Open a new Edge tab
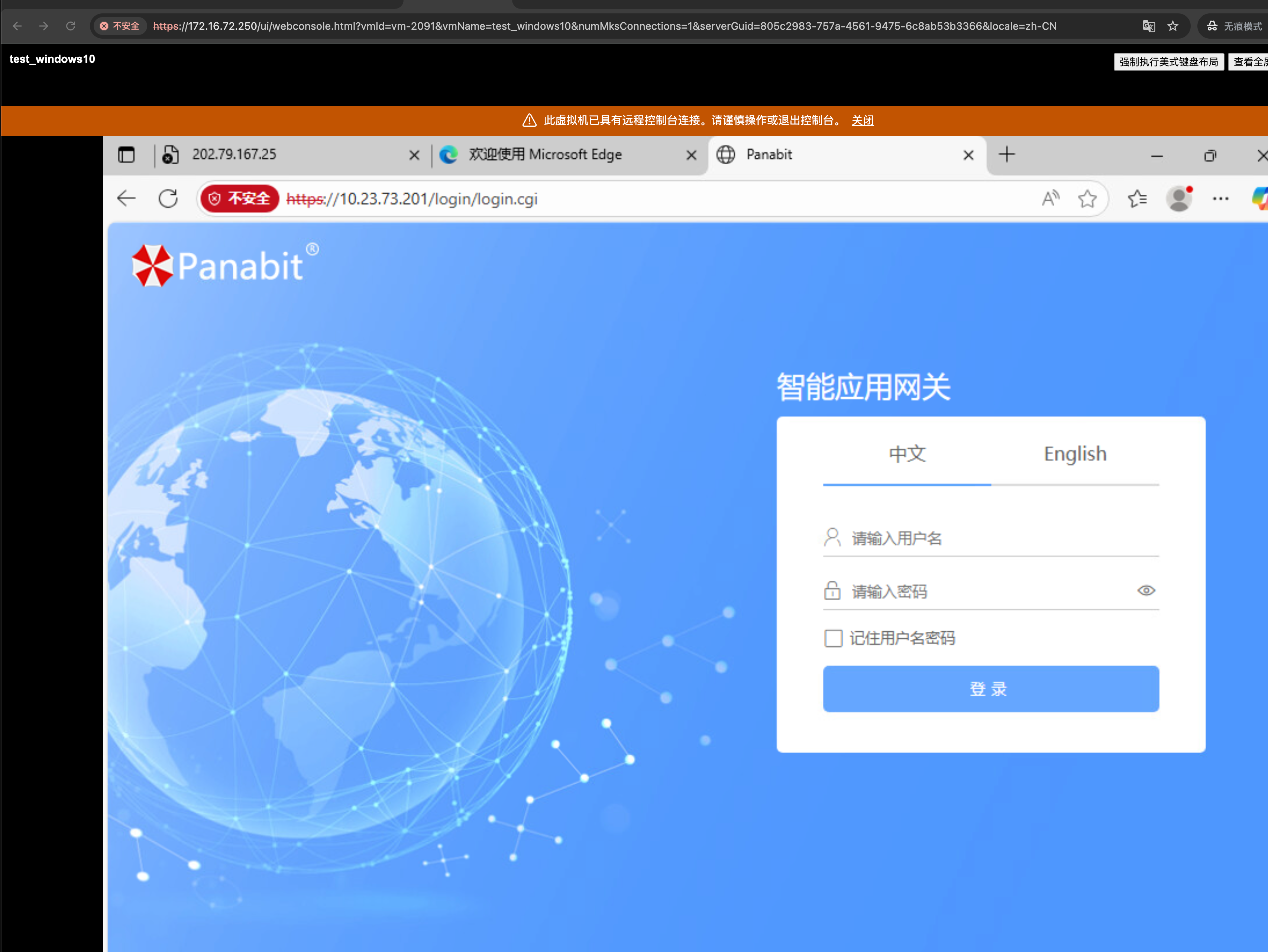 coord(1007,155)
